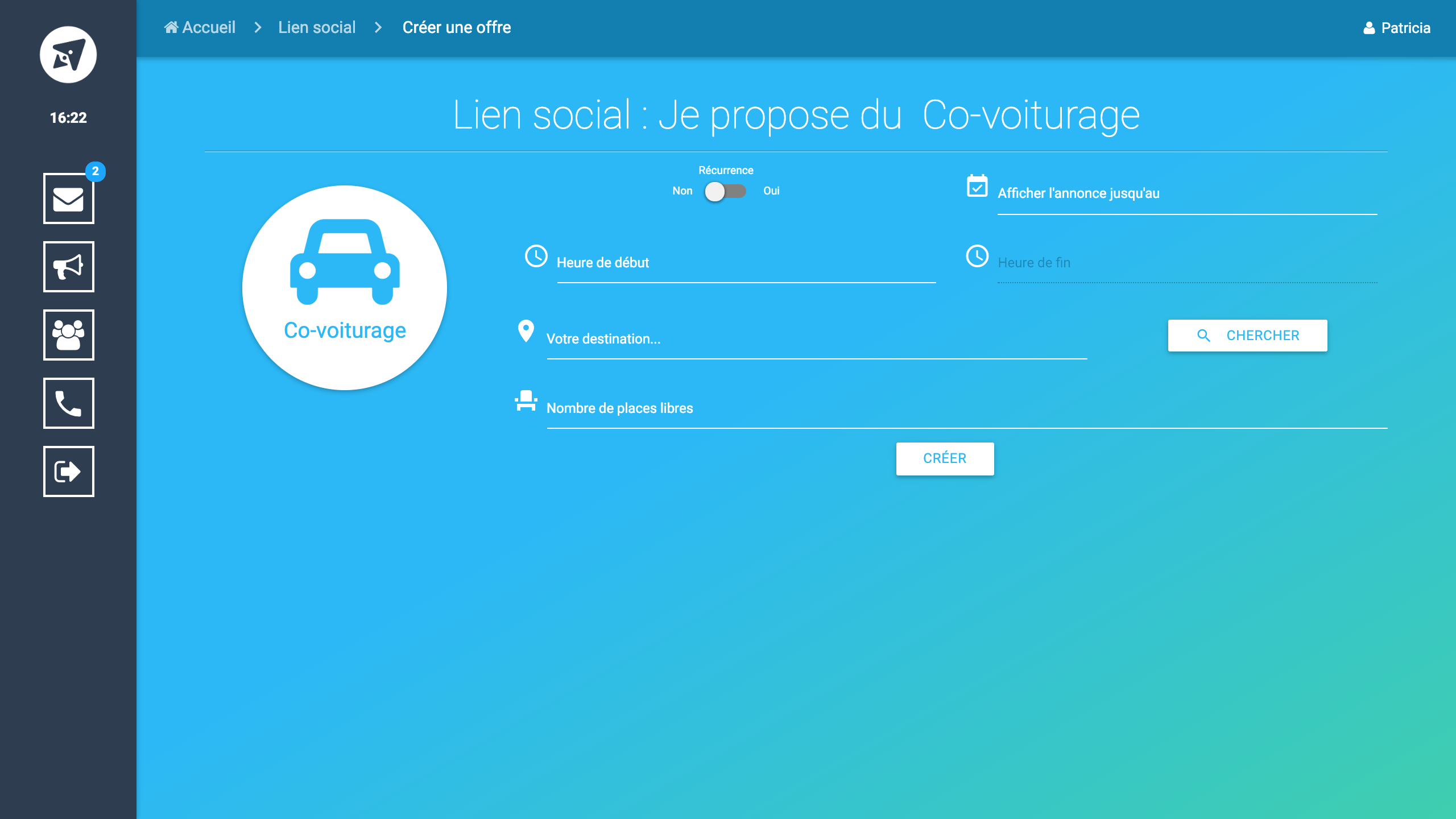Click the clock icon beside Heure de début
Screen dimensions: 1456x819
536,256
